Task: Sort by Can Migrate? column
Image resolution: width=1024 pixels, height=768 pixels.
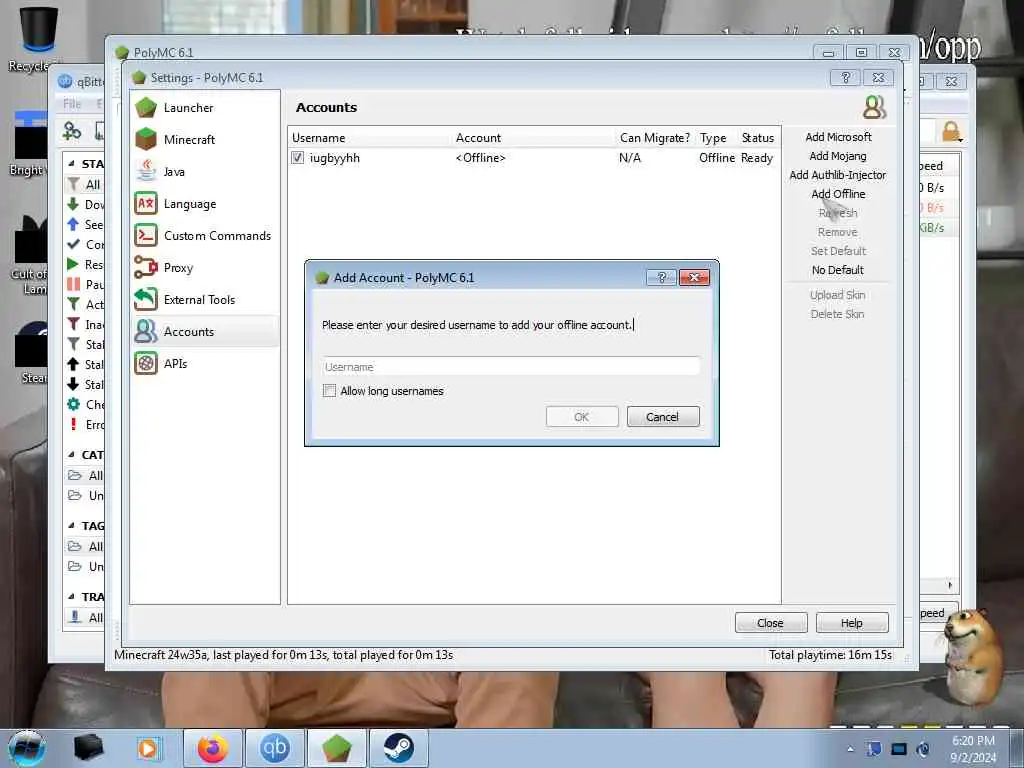Action: click(654, 138)
